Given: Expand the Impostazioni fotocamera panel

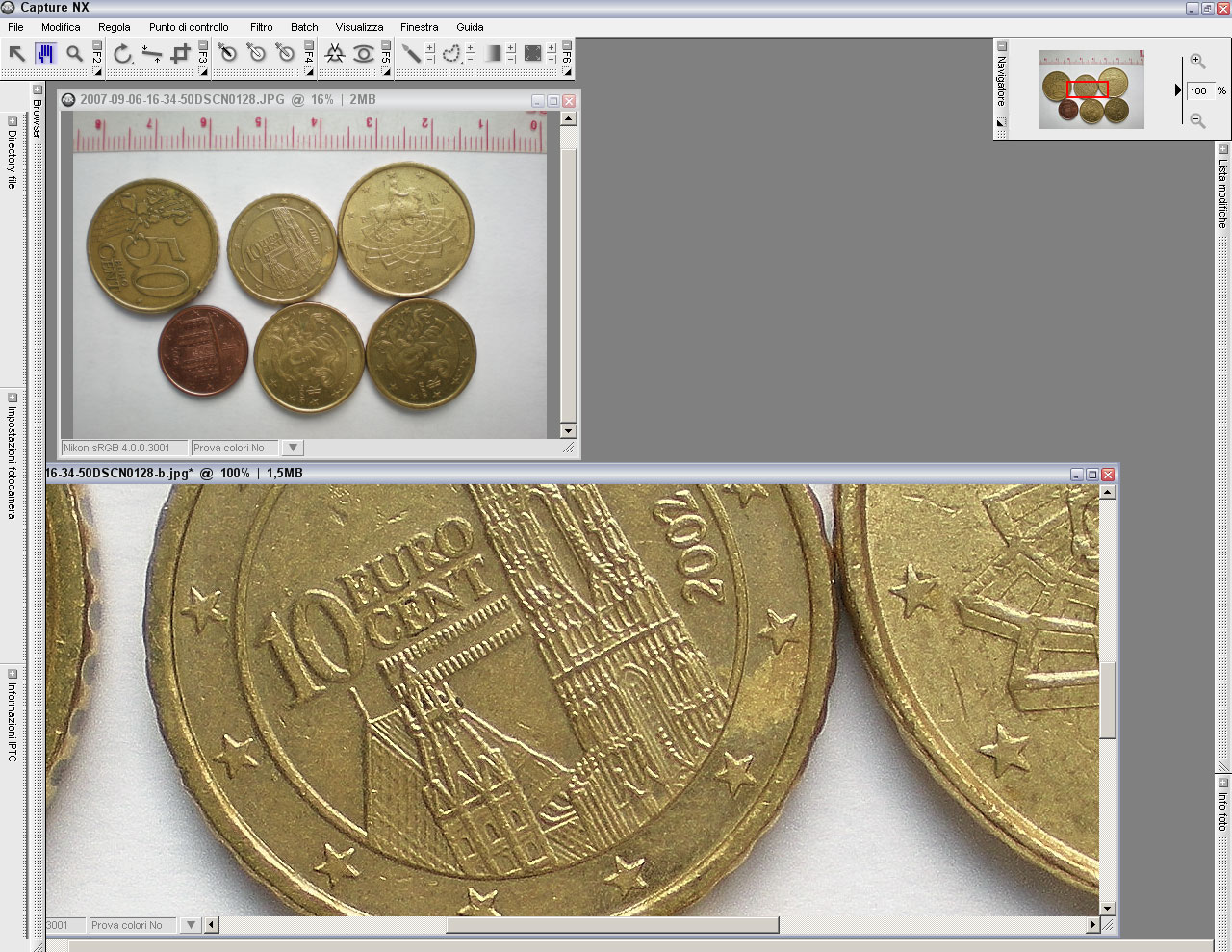Looking at the screenshot, I should click(13, 397).
